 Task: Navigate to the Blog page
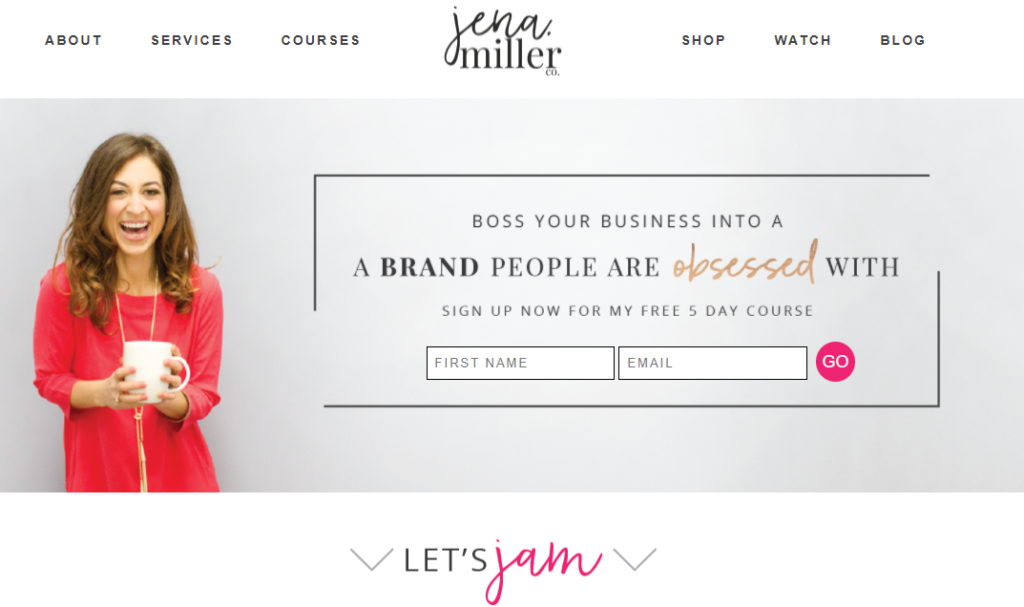903,41
